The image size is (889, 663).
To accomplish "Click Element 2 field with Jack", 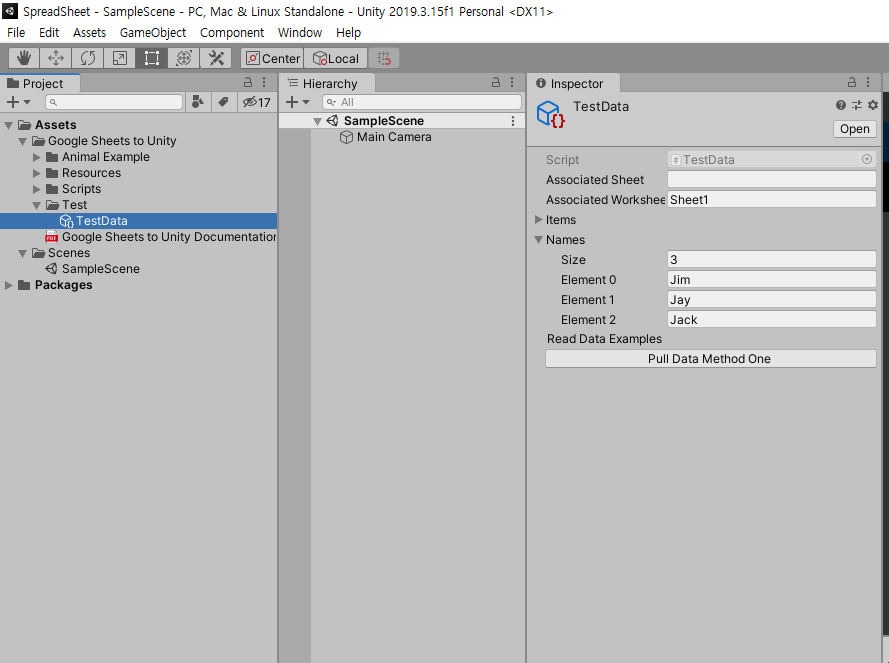I will 772,319.
